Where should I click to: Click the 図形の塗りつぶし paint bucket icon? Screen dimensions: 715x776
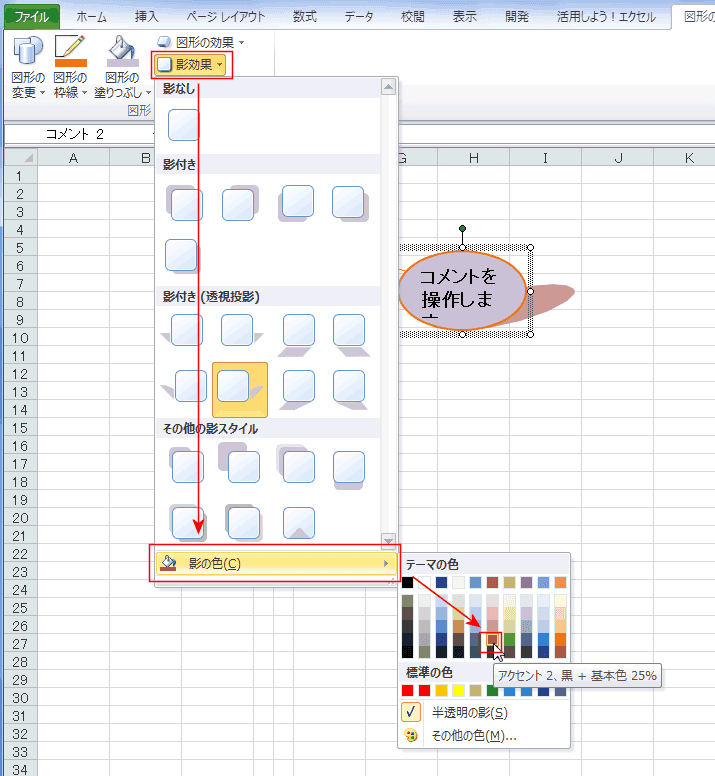pyautogui.click(x=123, y=50)
